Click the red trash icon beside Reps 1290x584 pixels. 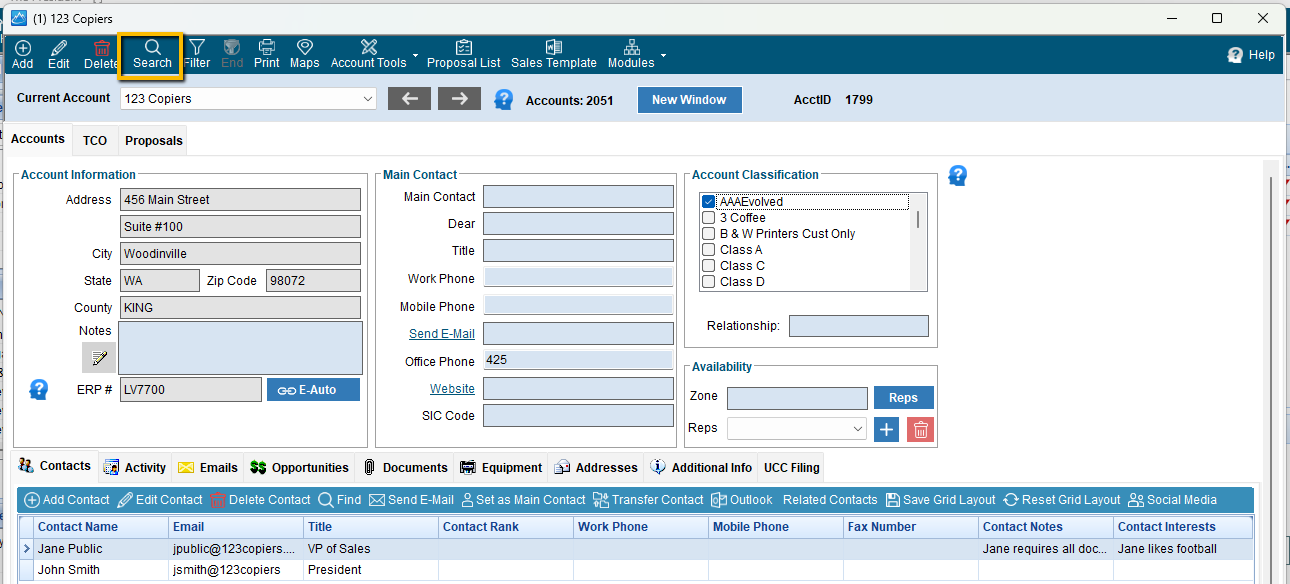pyautogui.click(x=920, y=429)
